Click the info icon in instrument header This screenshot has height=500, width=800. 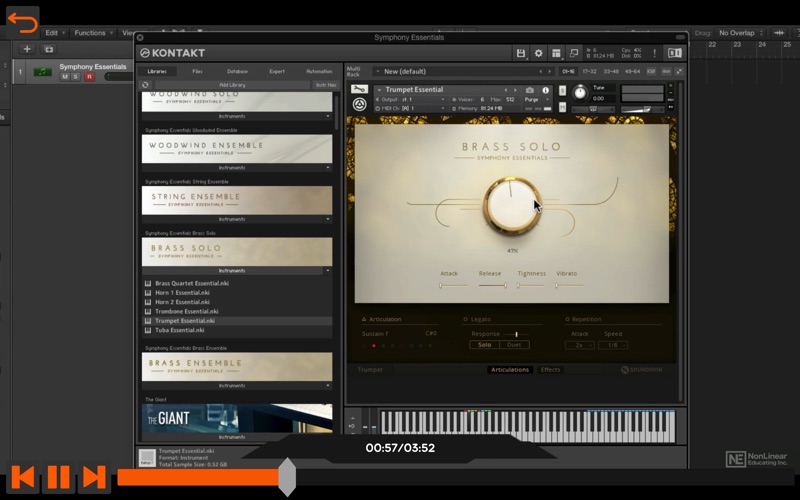pos(545,90)
